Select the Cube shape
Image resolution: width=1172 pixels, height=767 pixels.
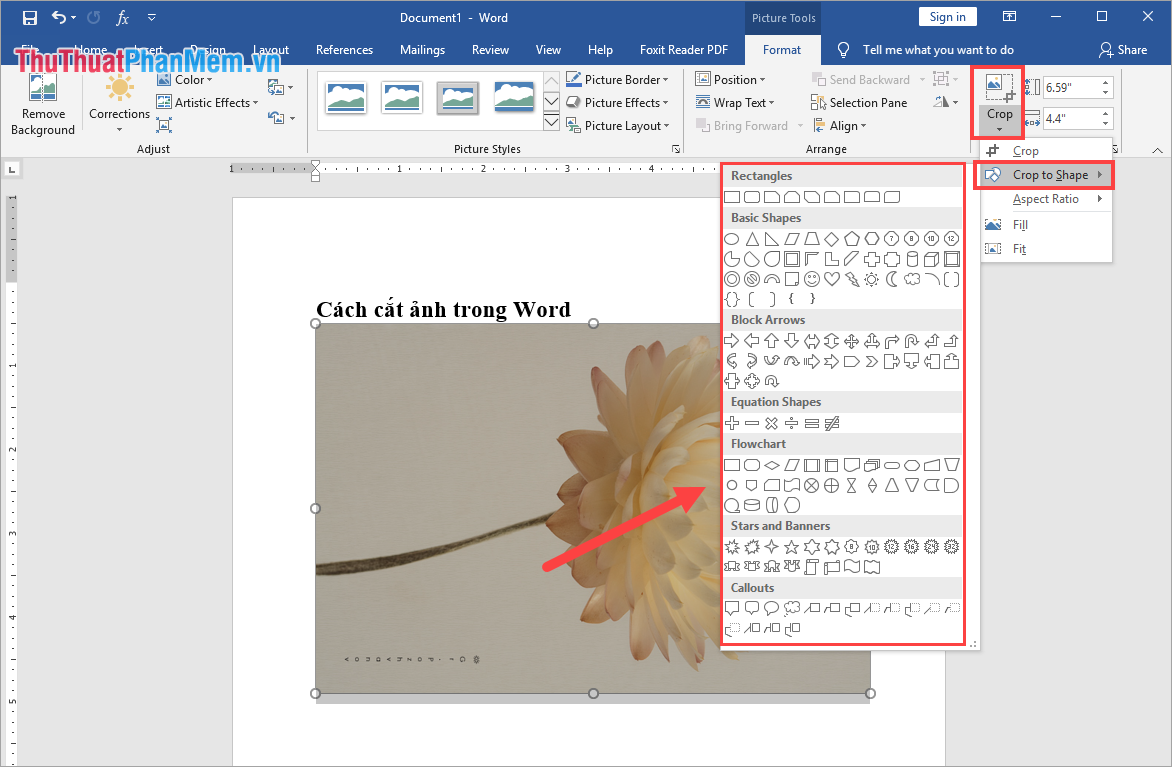[x=931, y=259]
